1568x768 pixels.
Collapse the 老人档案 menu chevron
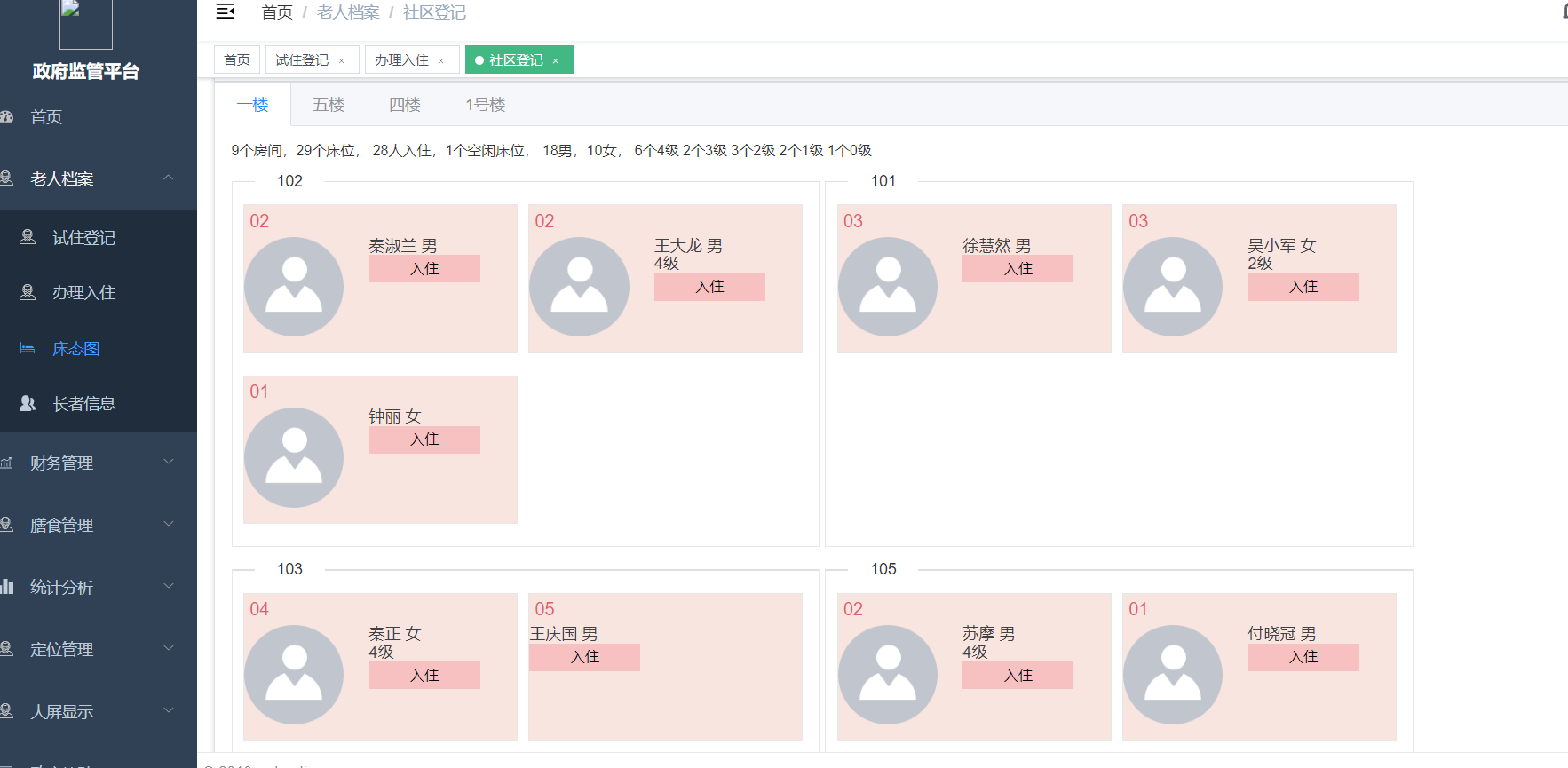pyautogui.click(x=168, y=178)
